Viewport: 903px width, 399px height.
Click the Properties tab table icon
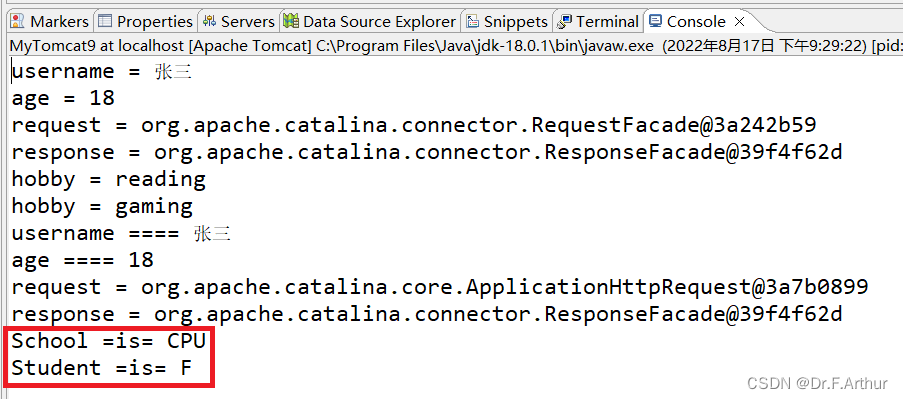coord(104,21)
